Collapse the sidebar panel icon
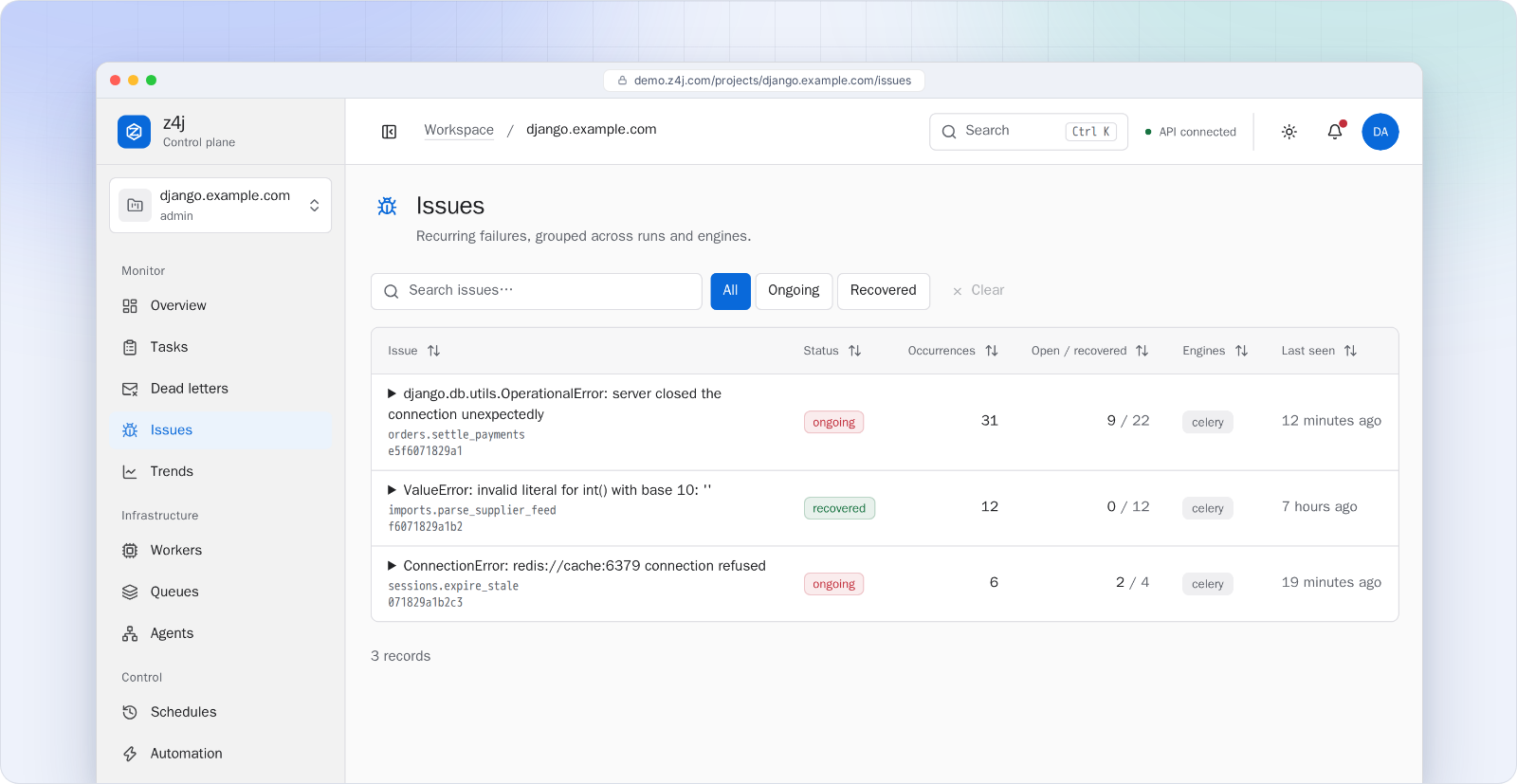 tap(389, 132)
